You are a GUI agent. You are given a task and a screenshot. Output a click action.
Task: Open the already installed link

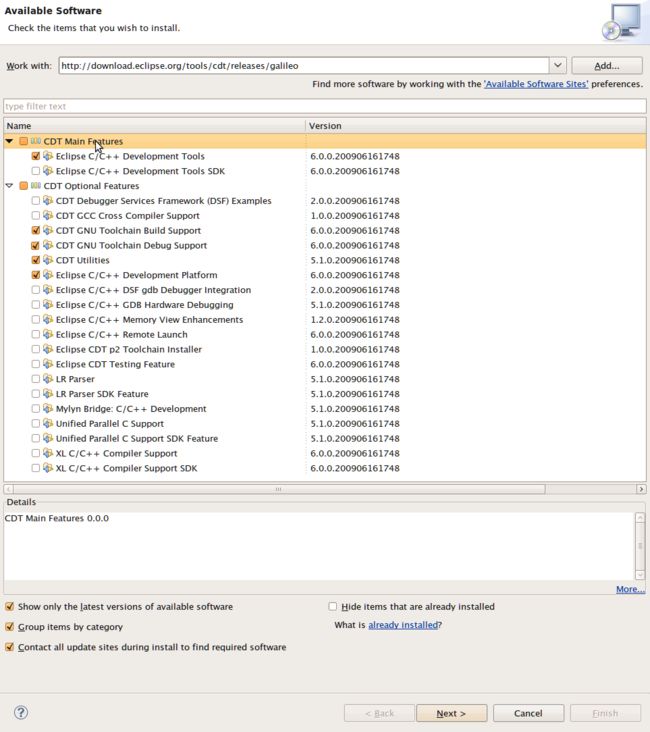coord(403,625)
